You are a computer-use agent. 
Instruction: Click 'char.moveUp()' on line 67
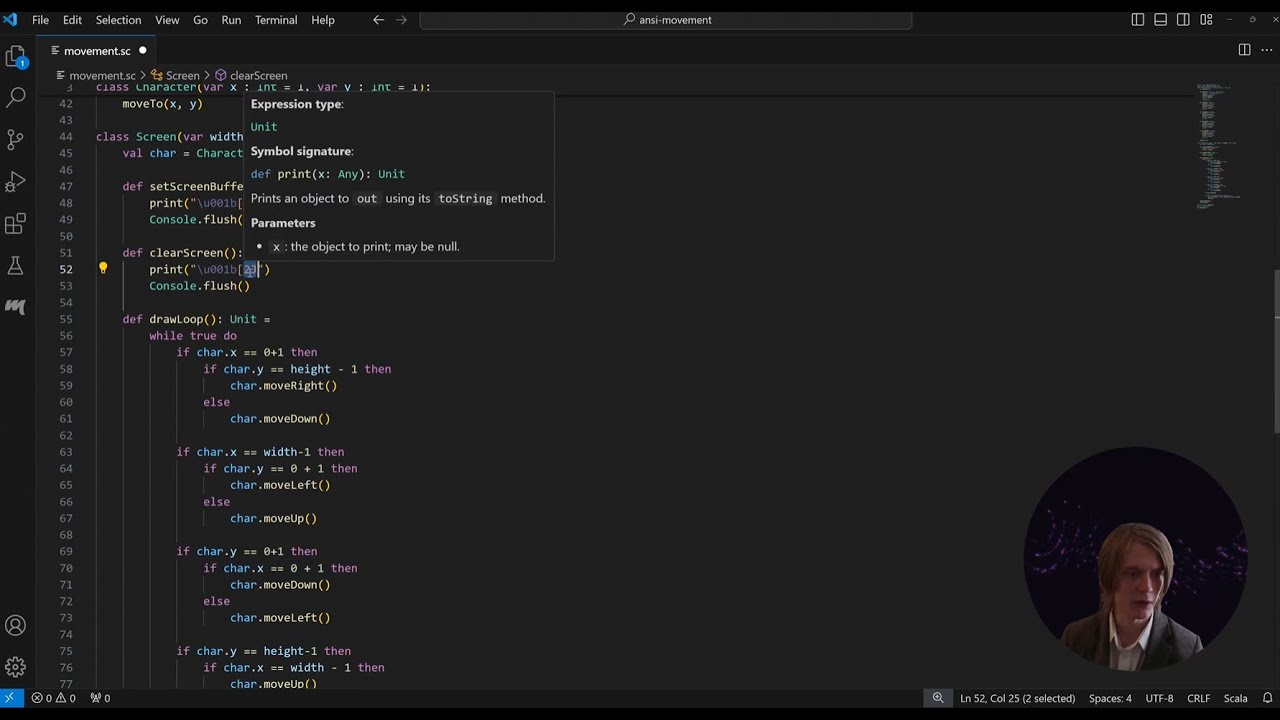273,518
